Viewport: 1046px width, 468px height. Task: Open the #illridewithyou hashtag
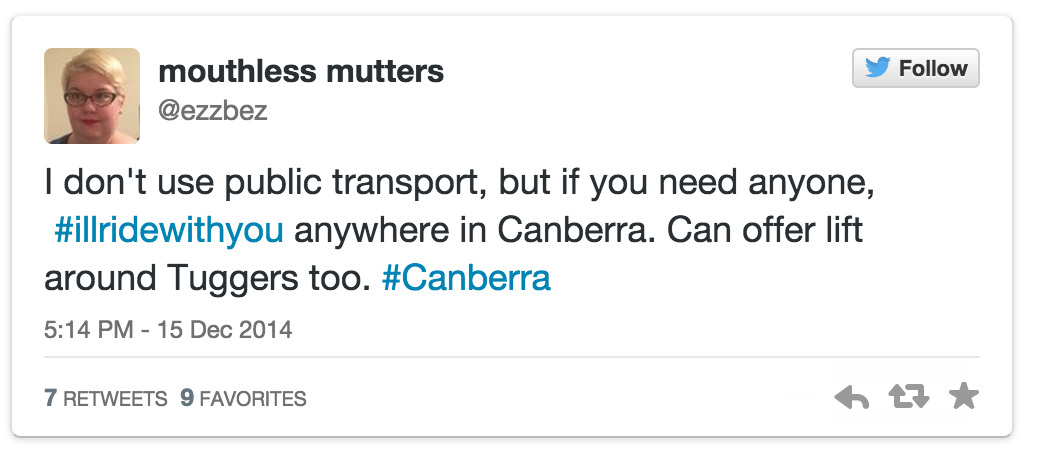tap(169, 230)
